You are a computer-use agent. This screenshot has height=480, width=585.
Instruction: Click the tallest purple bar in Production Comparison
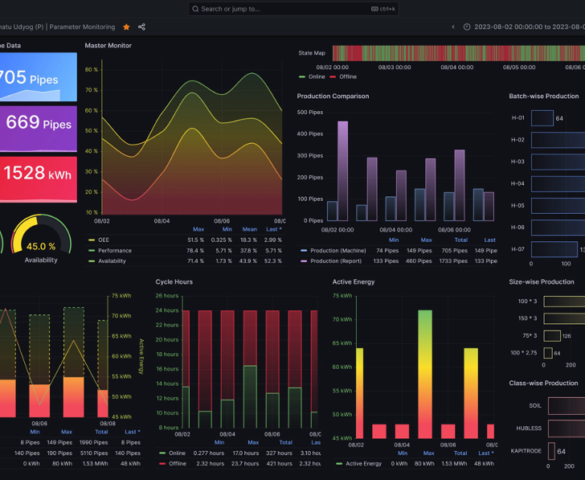point(343,171)
